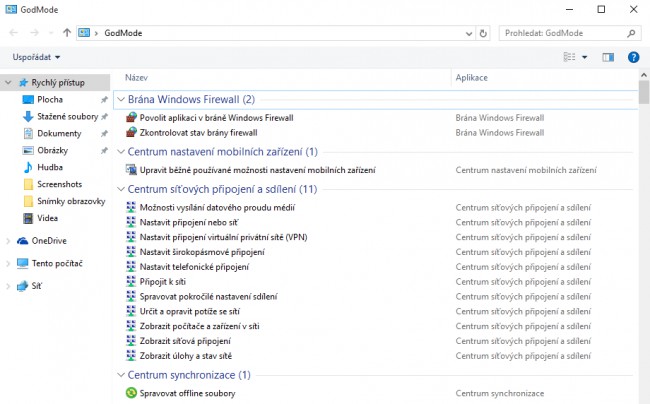Viewport: 650px width, 404px height.
Task: Click the search magnifier icon
Action: (x=631, y=33)
